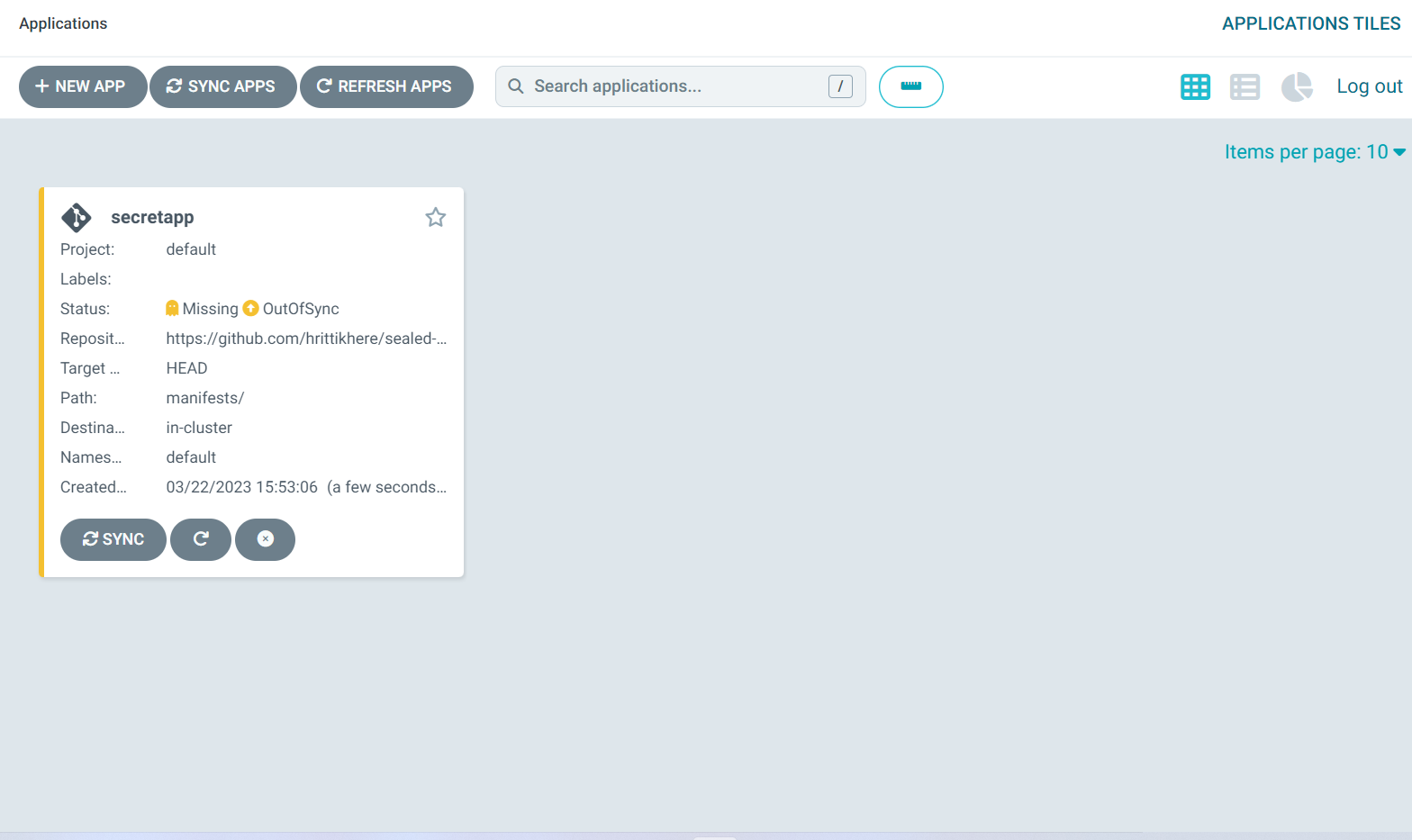
Task: Open Items per page dropdown
Action: click(1315, 152)
